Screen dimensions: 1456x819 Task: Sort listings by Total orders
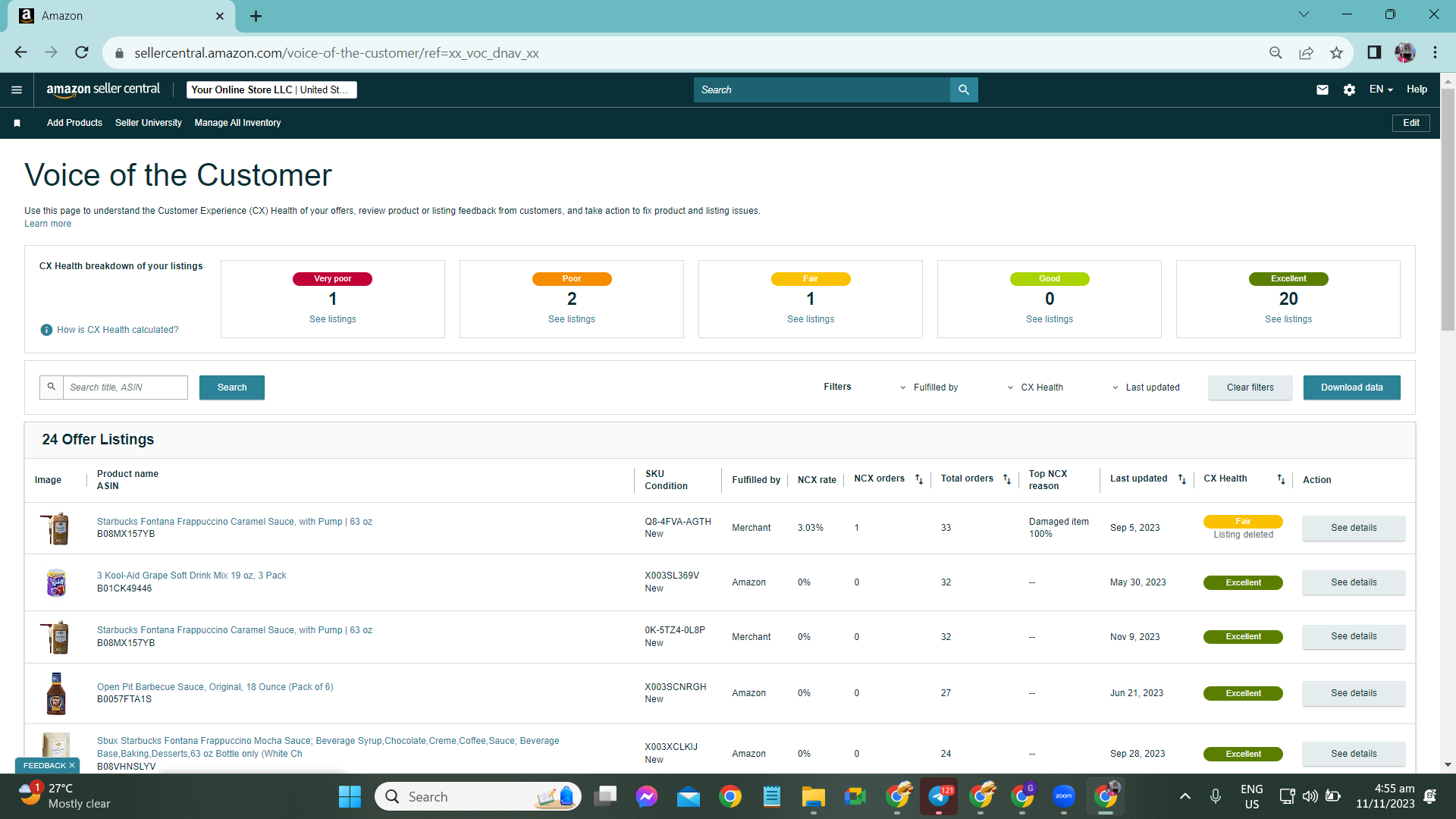(x=1007, y=479)
